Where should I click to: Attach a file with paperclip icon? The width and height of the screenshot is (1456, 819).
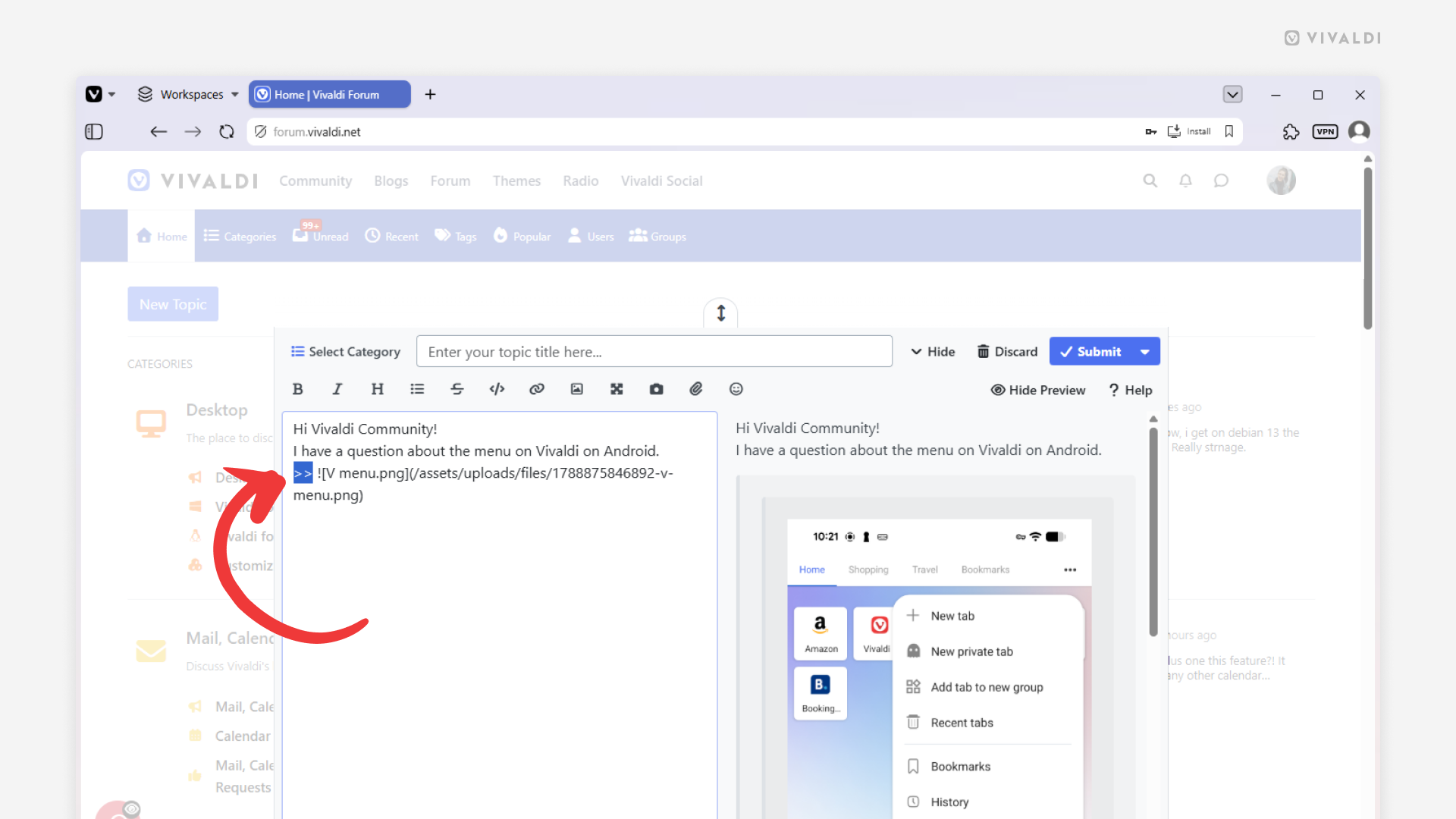696,389
